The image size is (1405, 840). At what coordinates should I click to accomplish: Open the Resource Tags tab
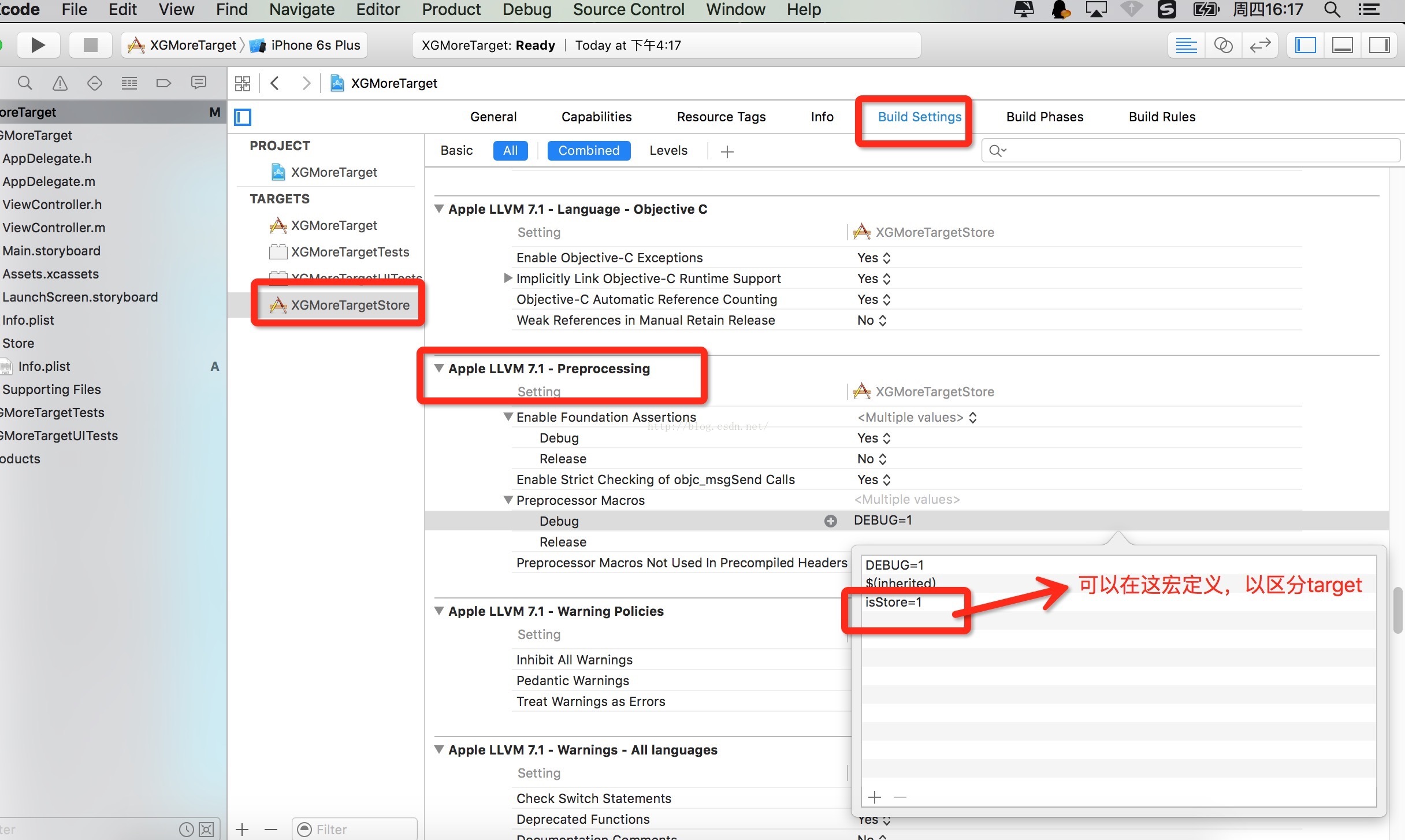(721, 117)
